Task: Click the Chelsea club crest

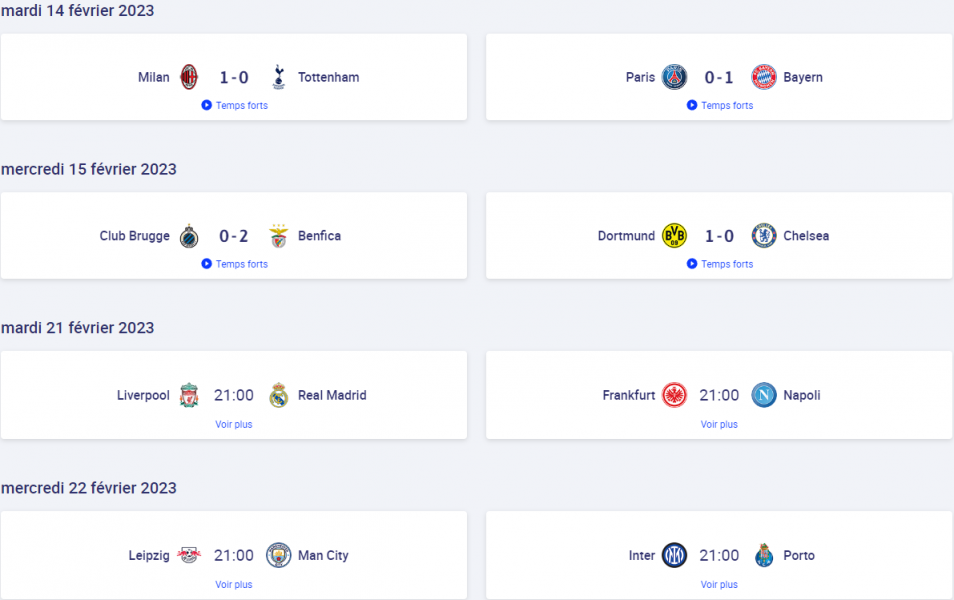Action: [764, 235]
